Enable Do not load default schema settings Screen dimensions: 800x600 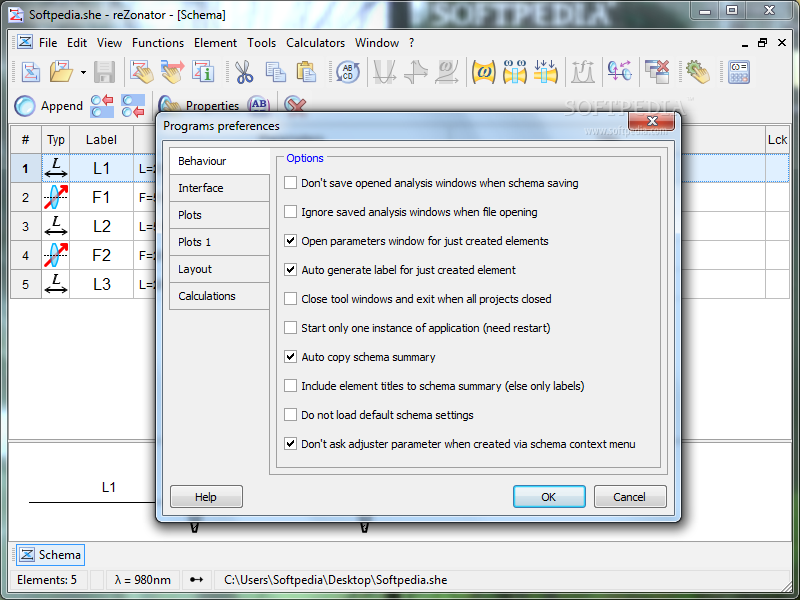point(290,415)
